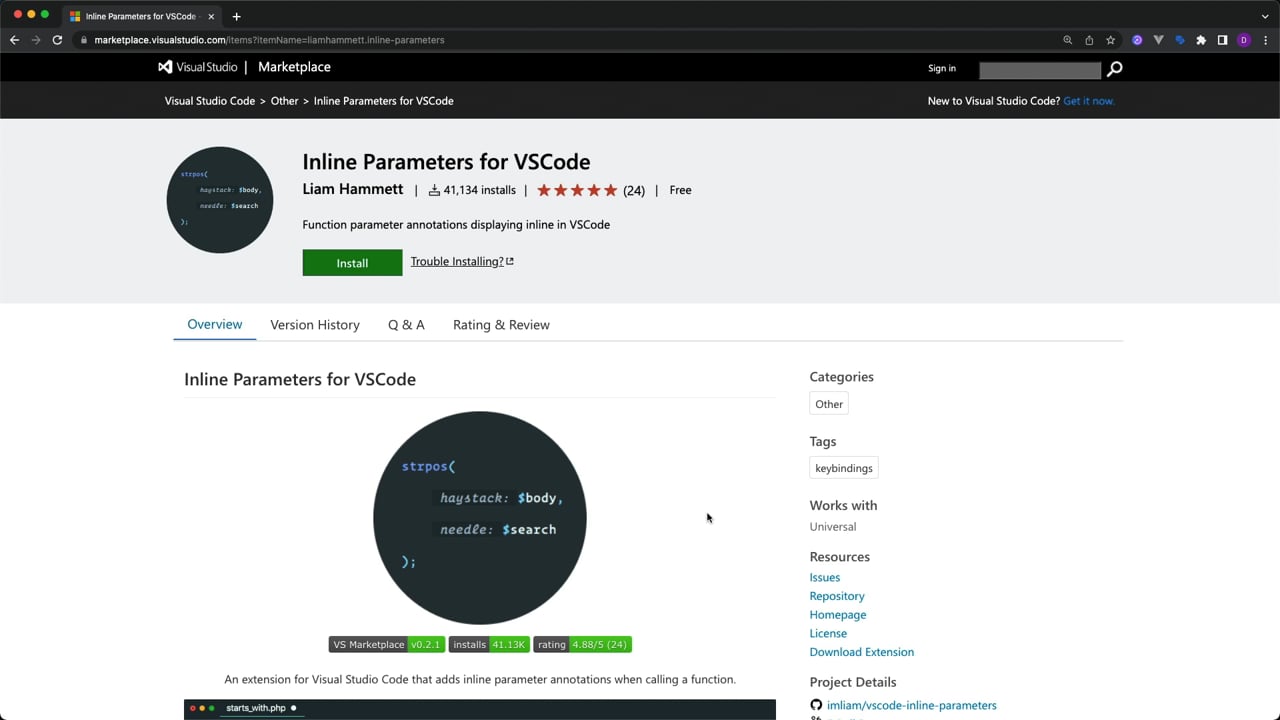Image resolution: width=1280 pixels, height=720 pixels.
Task: Bookmark this page with the star
Action: click(1110, 40)
